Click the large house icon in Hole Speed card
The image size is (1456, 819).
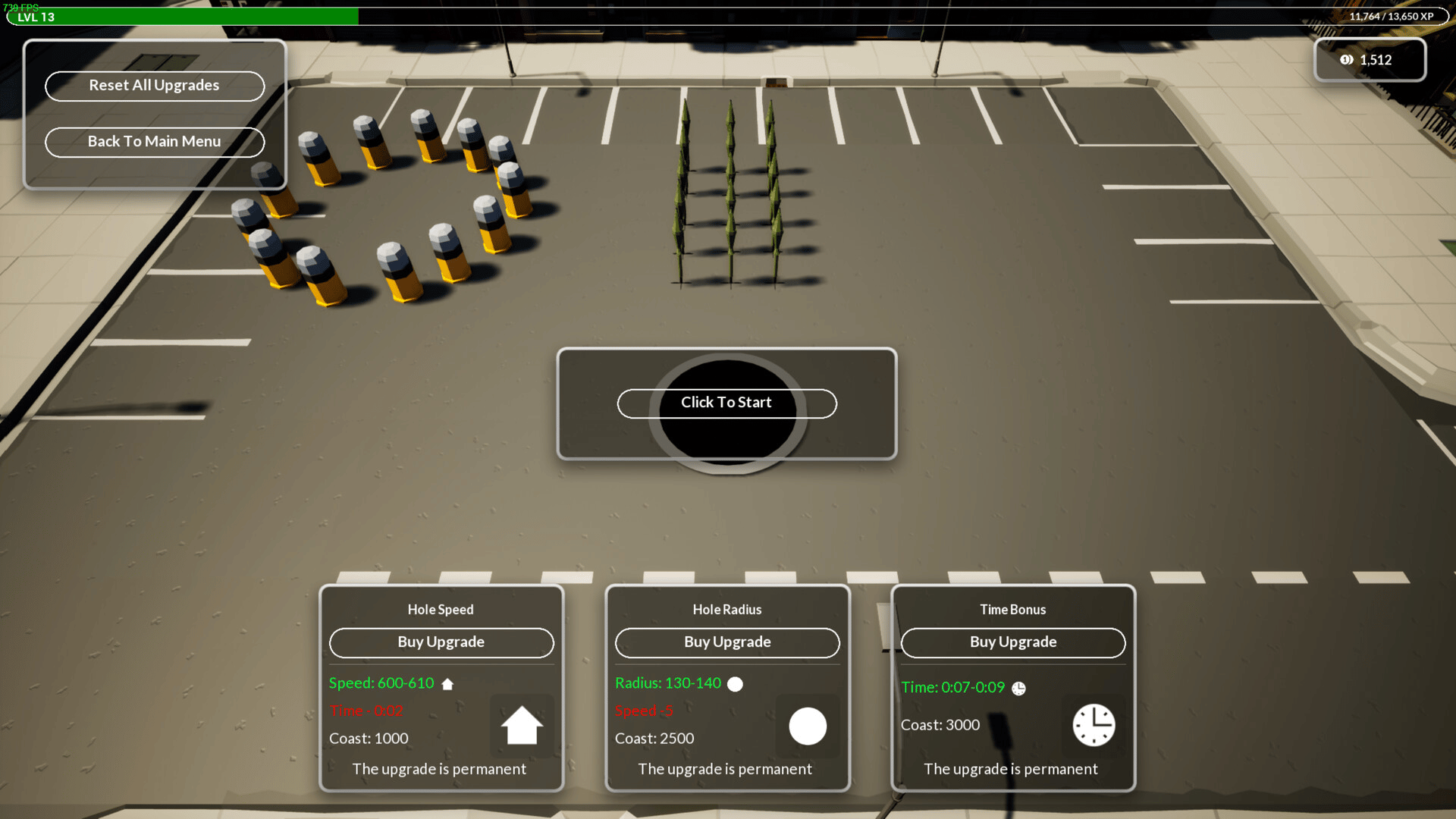click(522, 726)
